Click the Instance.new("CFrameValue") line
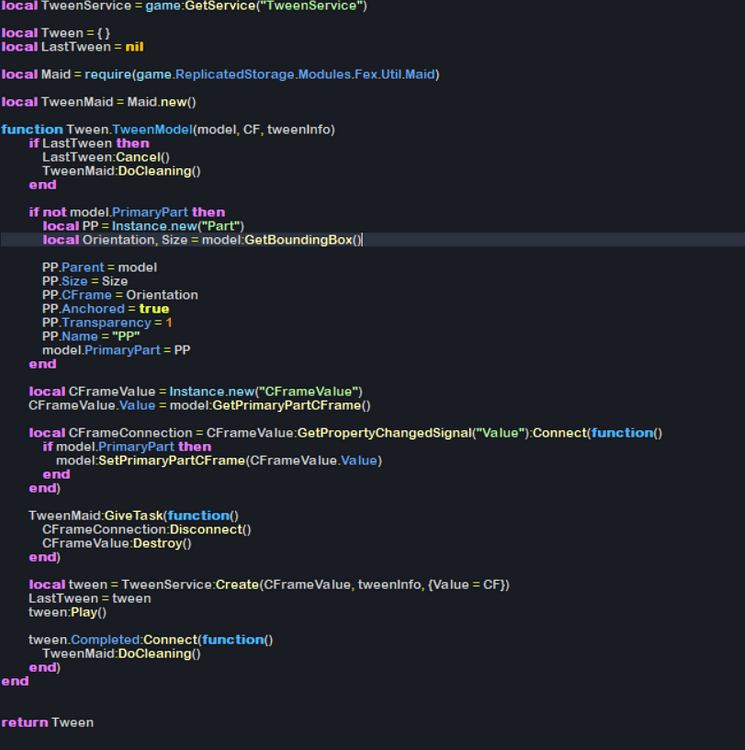 click(196, 392)
